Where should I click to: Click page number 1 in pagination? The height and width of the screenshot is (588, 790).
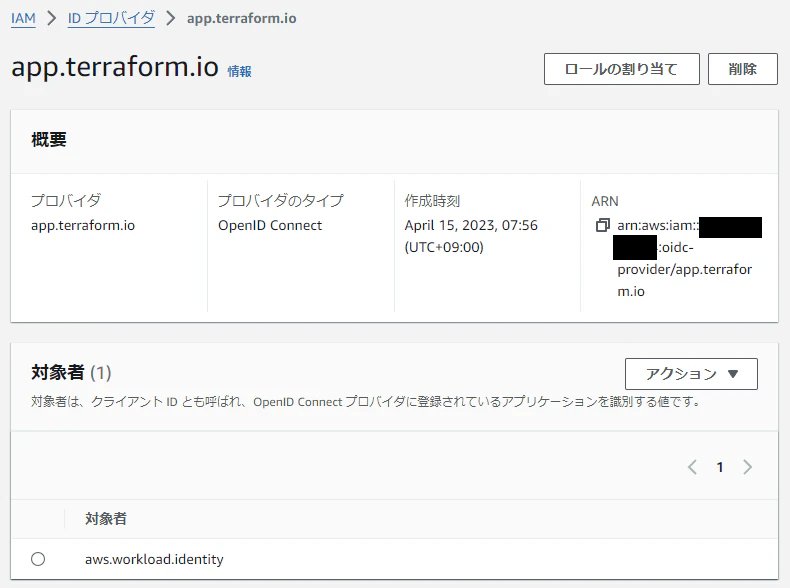click(x=720, y=467)
